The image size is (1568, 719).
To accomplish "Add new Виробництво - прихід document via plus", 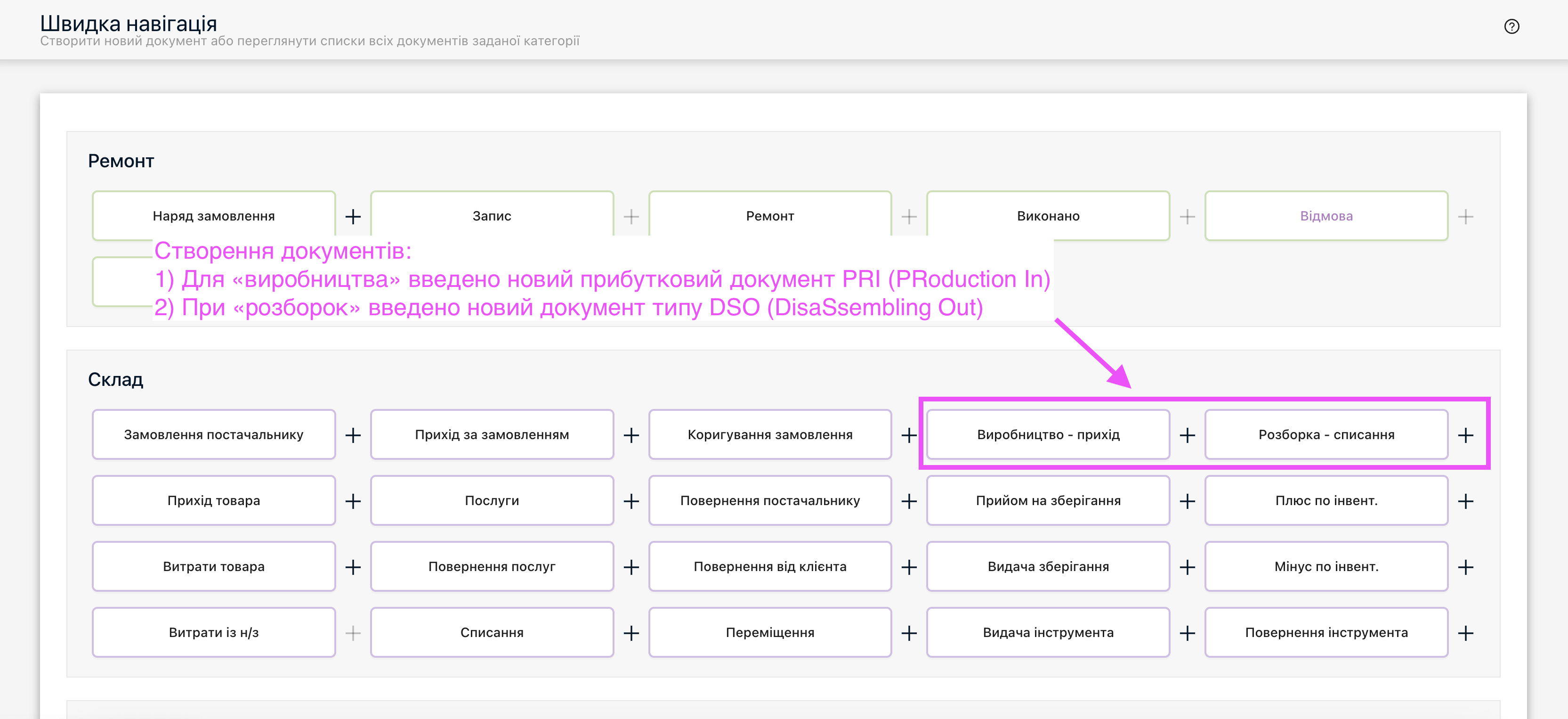I will pyautogui.click(x=1187, y=435).
